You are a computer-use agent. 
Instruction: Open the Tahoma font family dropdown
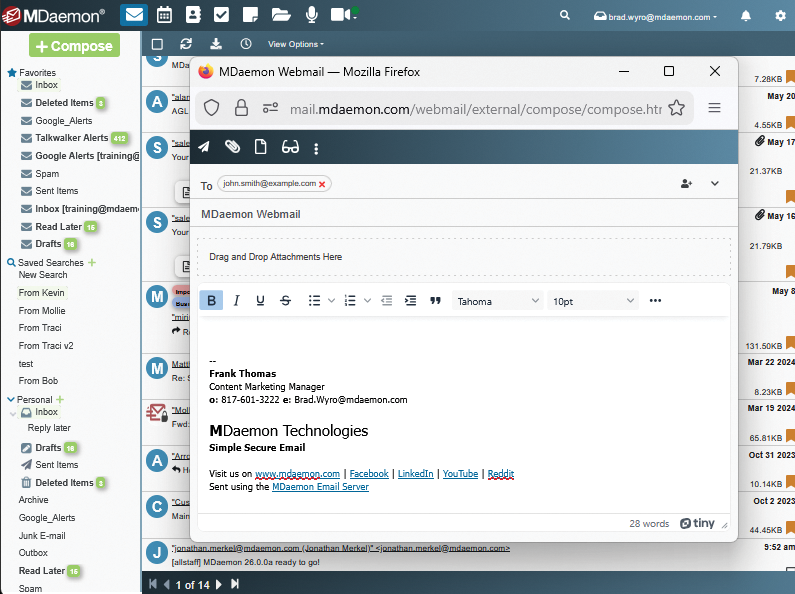[x=497, y=301]
